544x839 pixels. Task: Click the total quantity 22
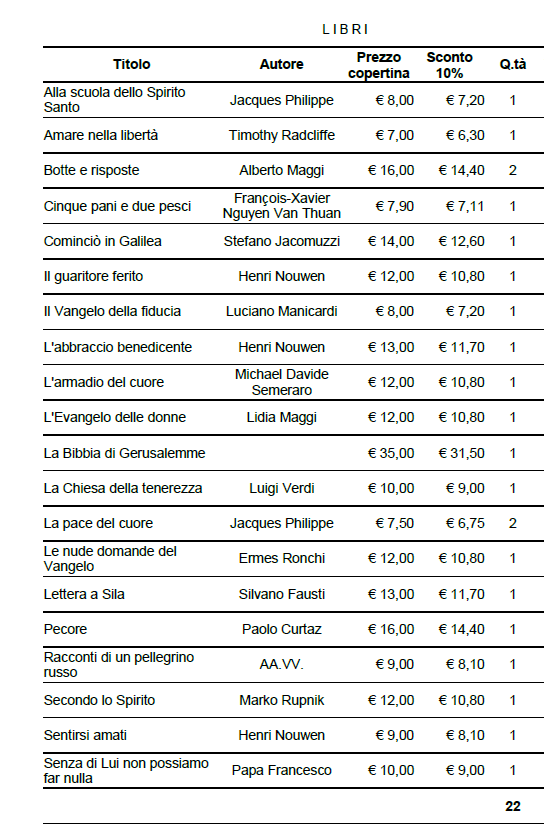(x=512, y=806)
